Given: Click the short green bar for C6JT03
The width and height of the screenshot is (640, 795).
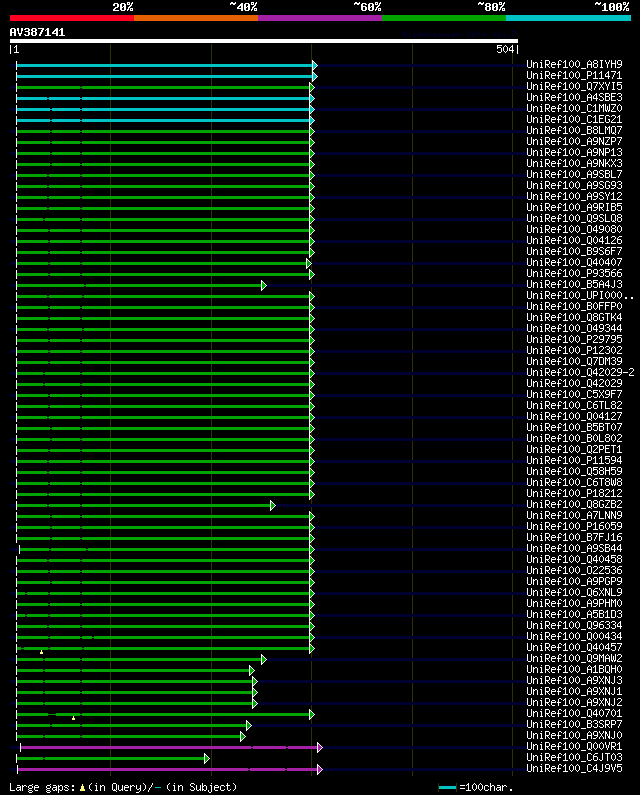Looking at the screenshot, I should tap(111, 758).
